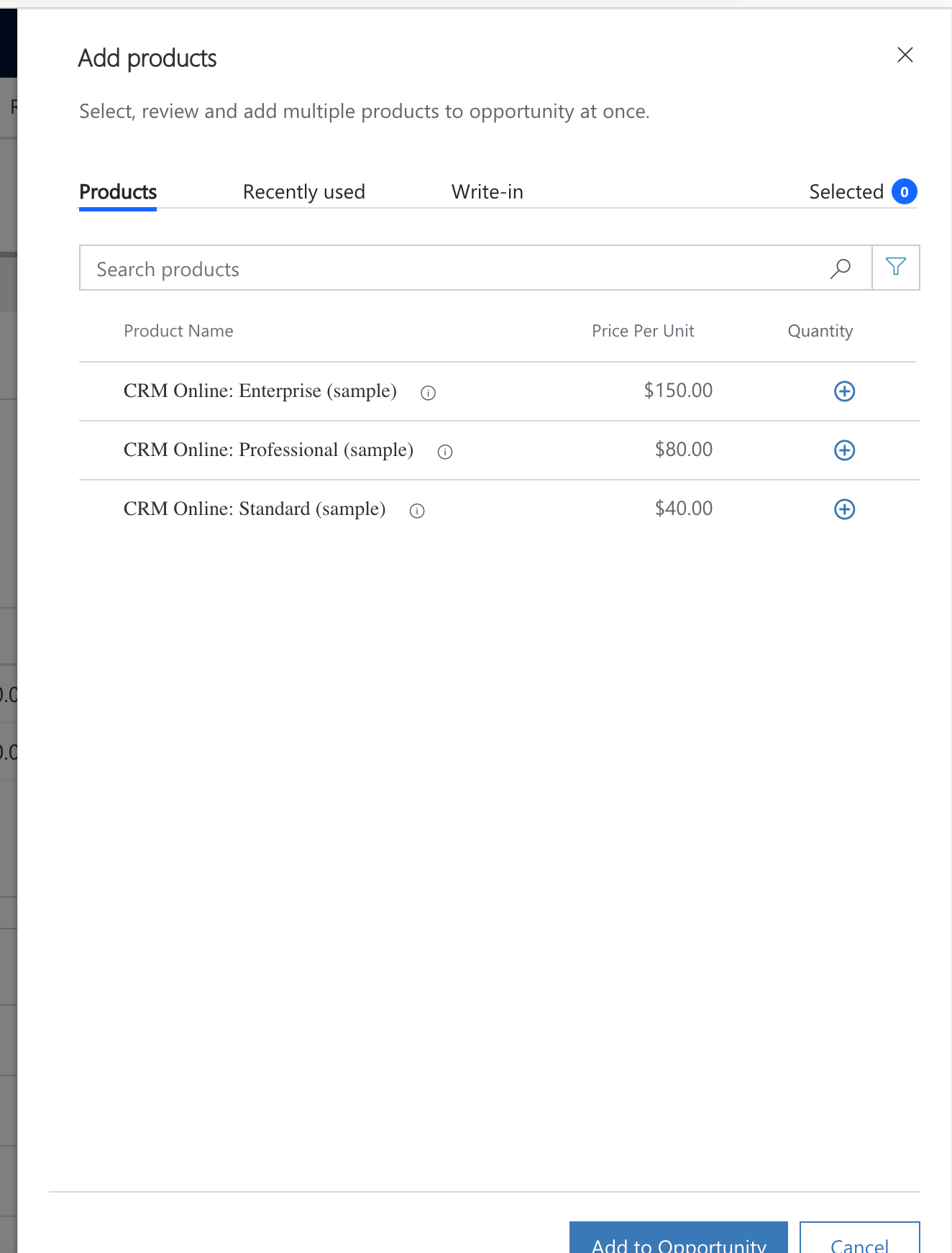The image size is (952, 1253).
Task: Click the selected count badge 0
Action: click(905, 192)
